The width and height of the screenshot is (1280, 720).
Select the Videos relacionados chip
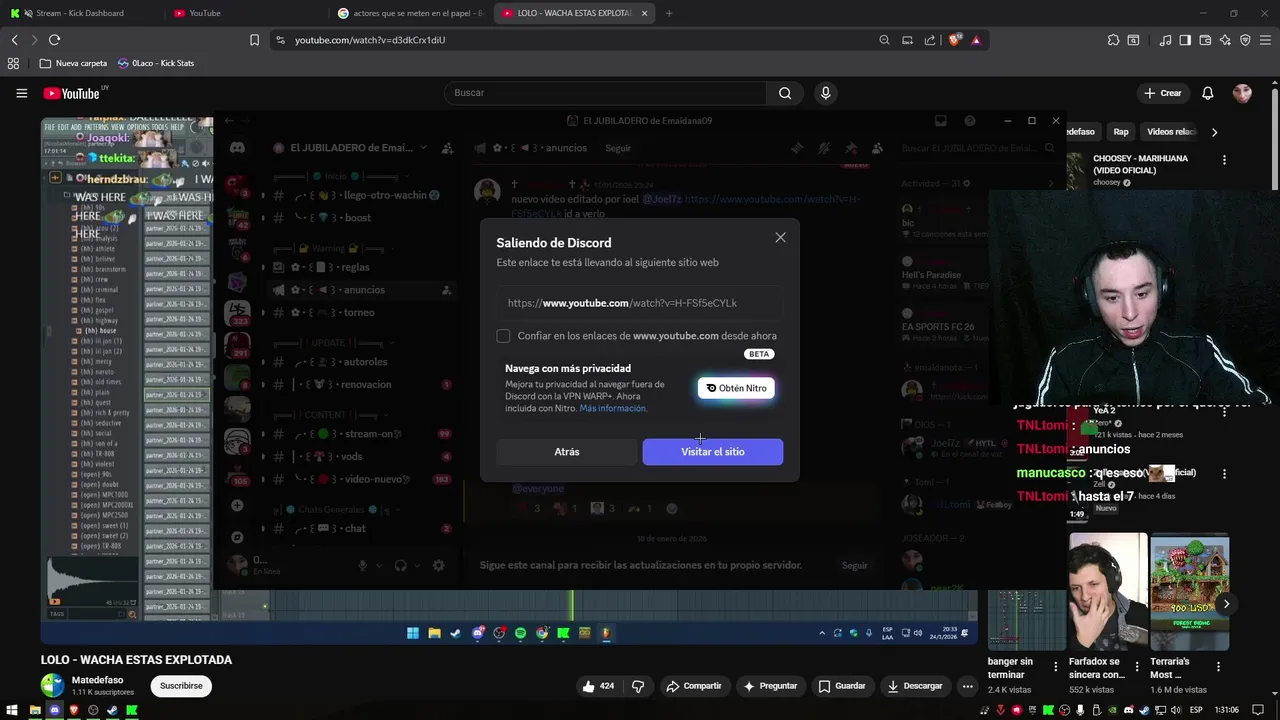coord(1171,132)
